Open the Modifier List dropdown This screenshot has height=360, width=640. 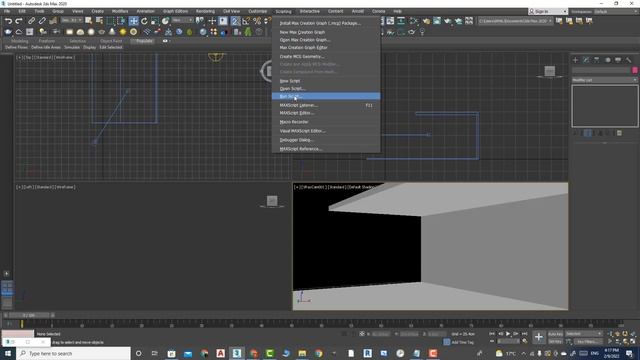coord(604,80)
